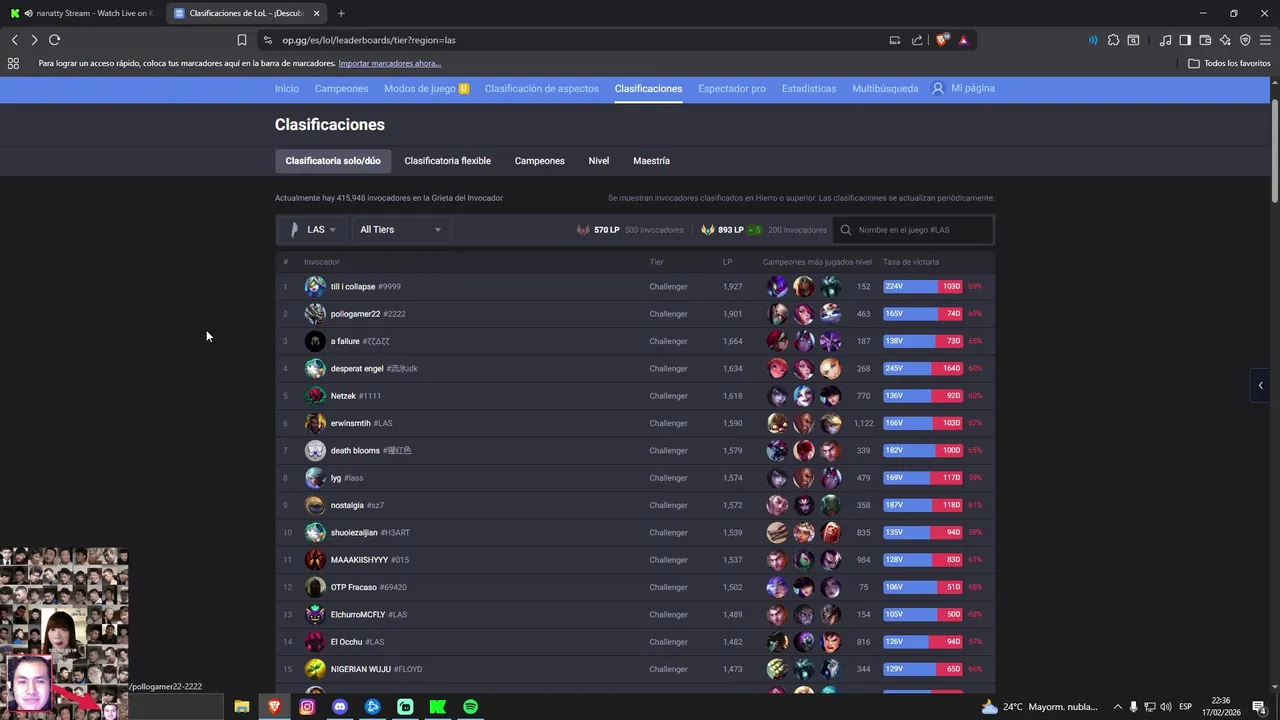Open summoner Netzek profile
The height and width of the screenshot is (720, 1280).
click(356, 396)
